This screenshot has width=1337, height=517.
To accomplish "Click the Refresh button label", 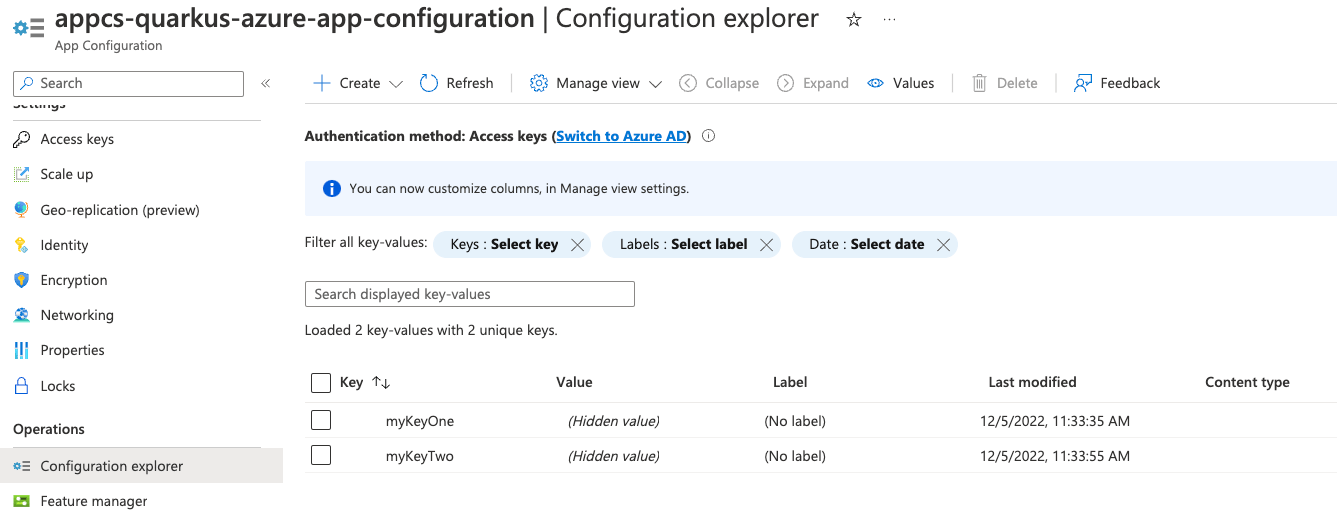I will [470, 83].
